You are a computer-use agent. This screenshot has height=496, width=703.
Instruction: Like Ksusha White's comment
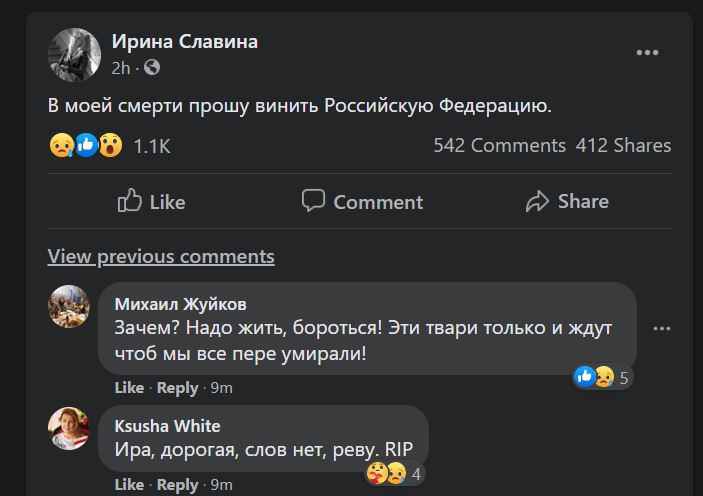(x=129, y=485)
